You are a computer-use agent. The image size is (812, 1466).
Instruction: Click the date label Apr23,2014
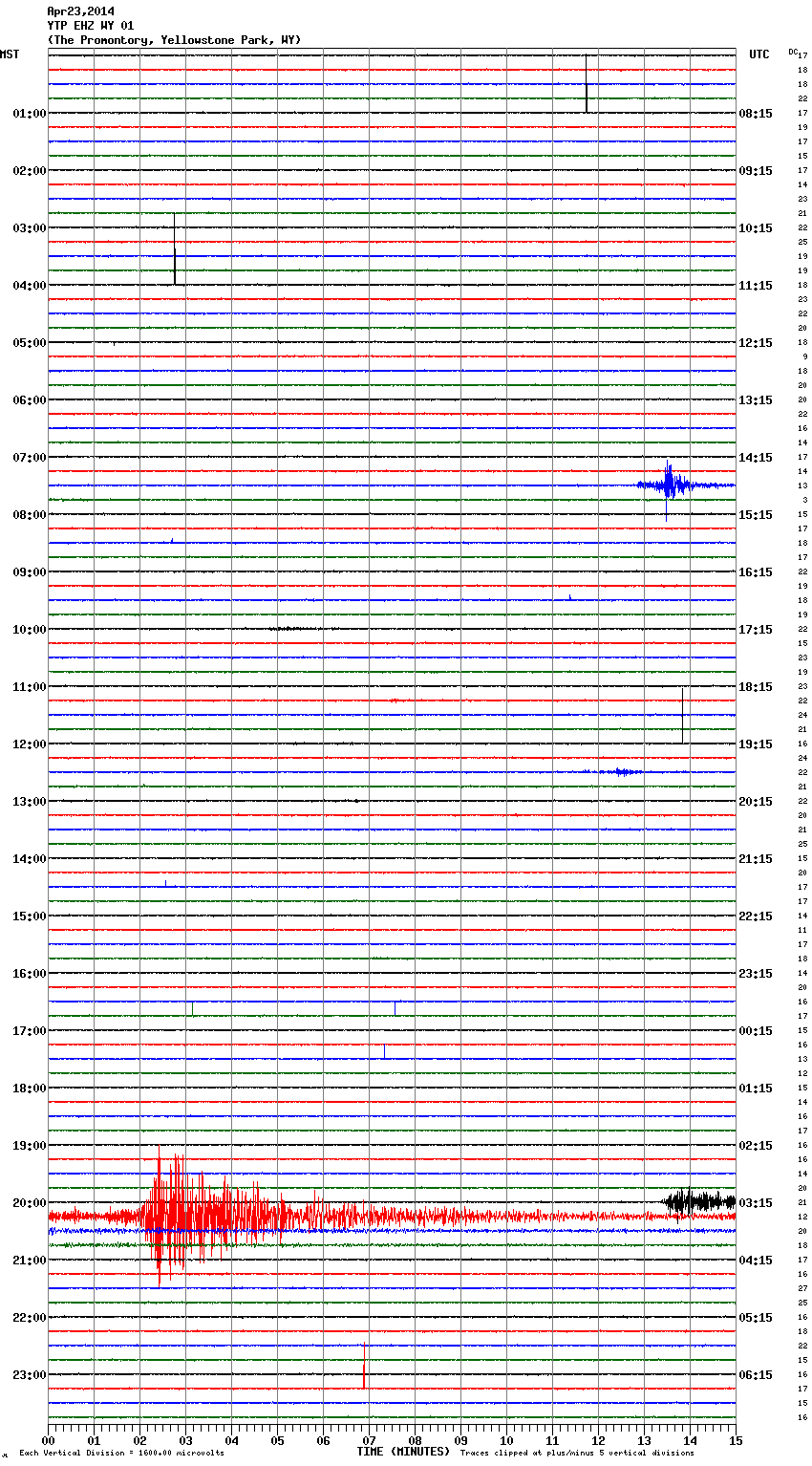click(x=81, y=11)
